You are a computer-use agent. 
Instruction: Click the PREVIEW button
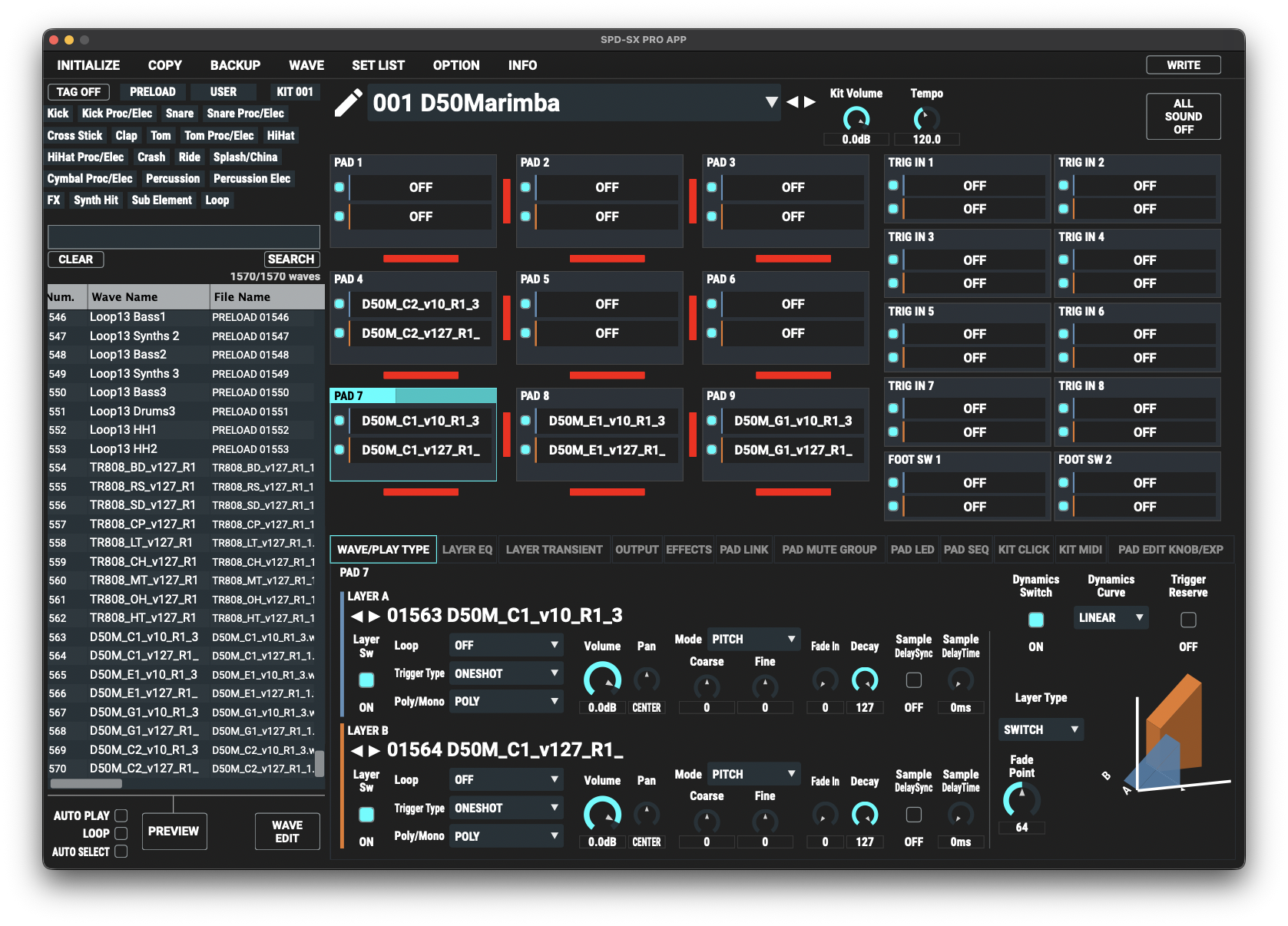[x=174, y=832]
